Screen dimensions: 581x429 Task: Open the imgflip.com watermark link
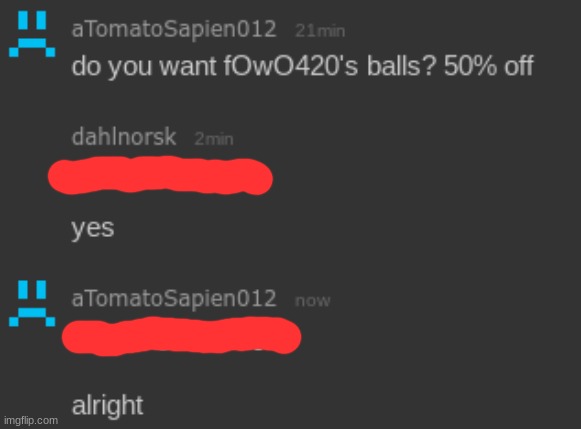[x=31, y=420]
